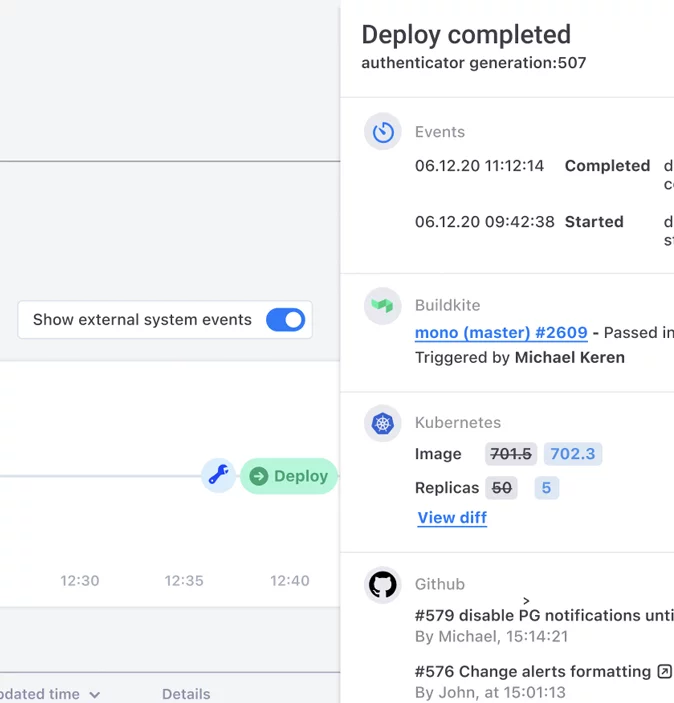
Task: Click old image tag 701.5
Action: (x=511, y=454)
